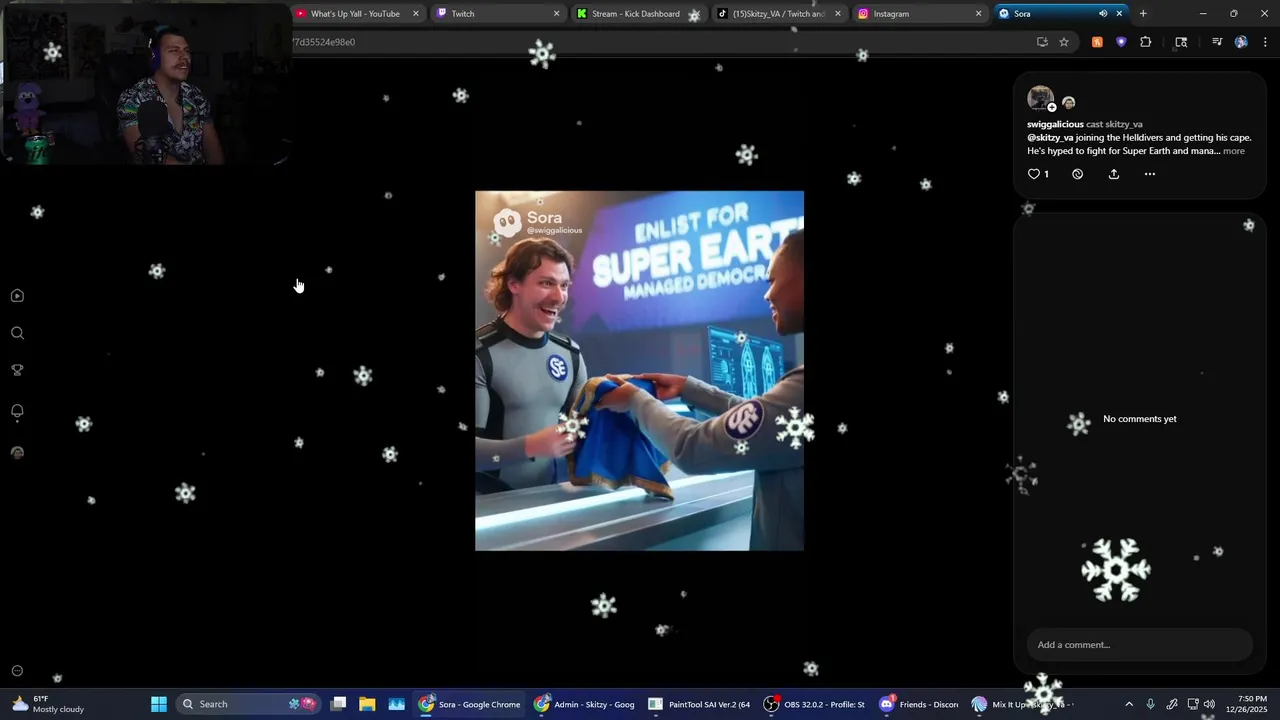This screenshot has height=720, width=1280.
Task: Open the three-dot post options menu
Action: point(1150,174)
